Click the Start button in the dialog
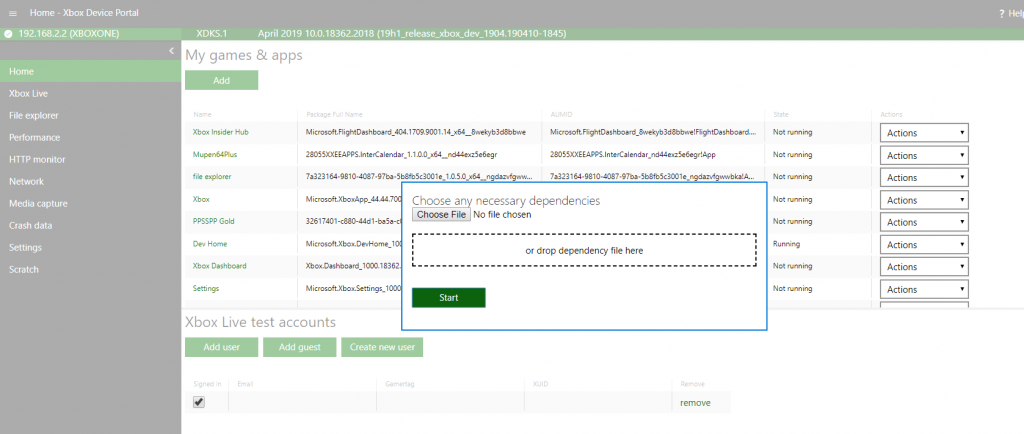 (x=449, y=298)
